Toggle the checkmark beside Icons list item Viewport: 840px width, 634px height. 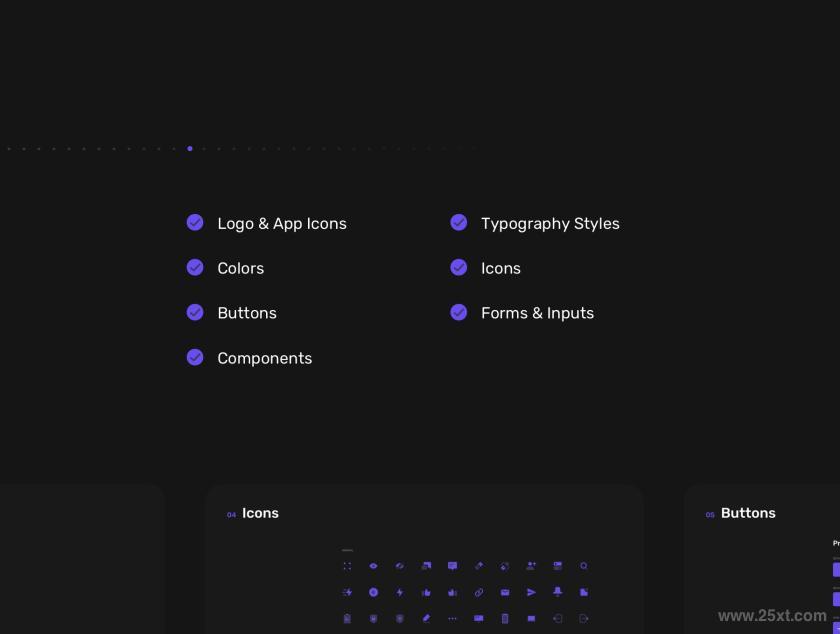point(459,267)
